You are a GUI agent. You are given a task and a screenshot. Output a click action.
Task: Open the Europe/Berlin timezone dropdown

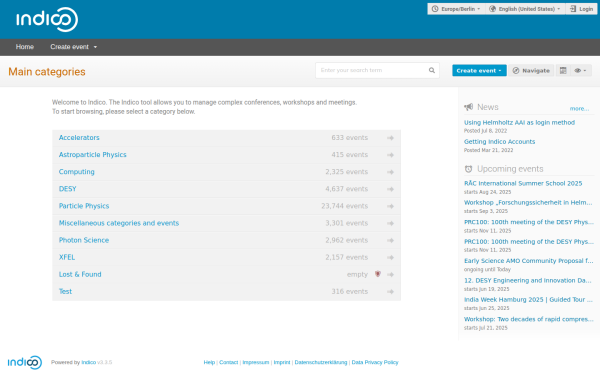pos(456,9)
